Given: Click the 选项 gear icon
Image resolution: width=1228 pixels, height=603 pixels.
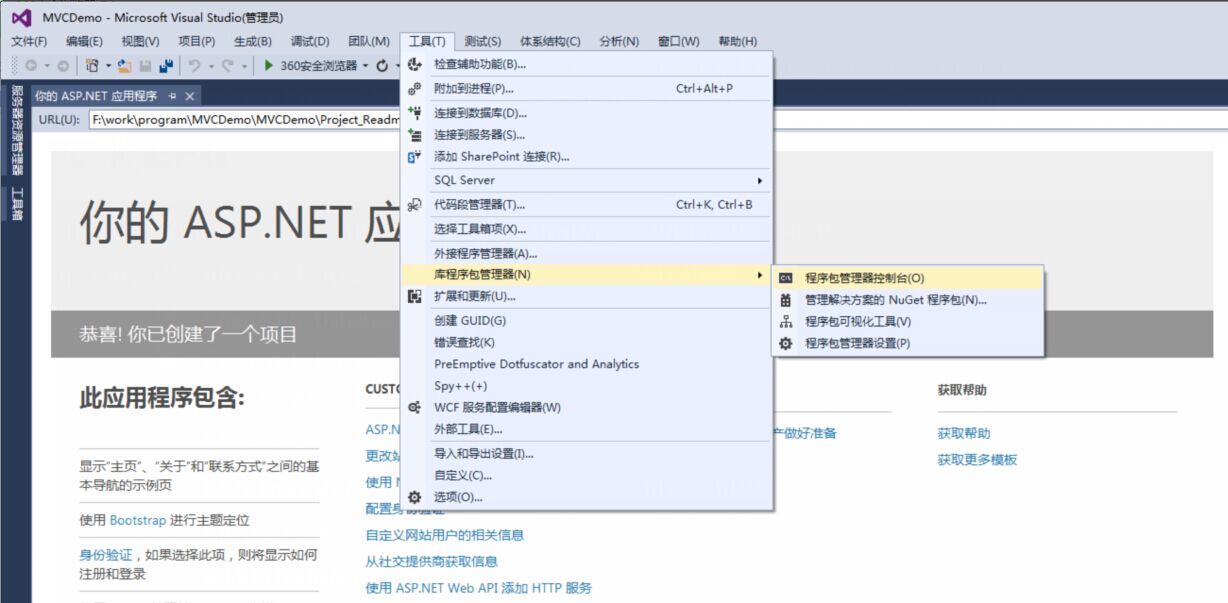Looking at the screenshot, I should coord(415,496).
